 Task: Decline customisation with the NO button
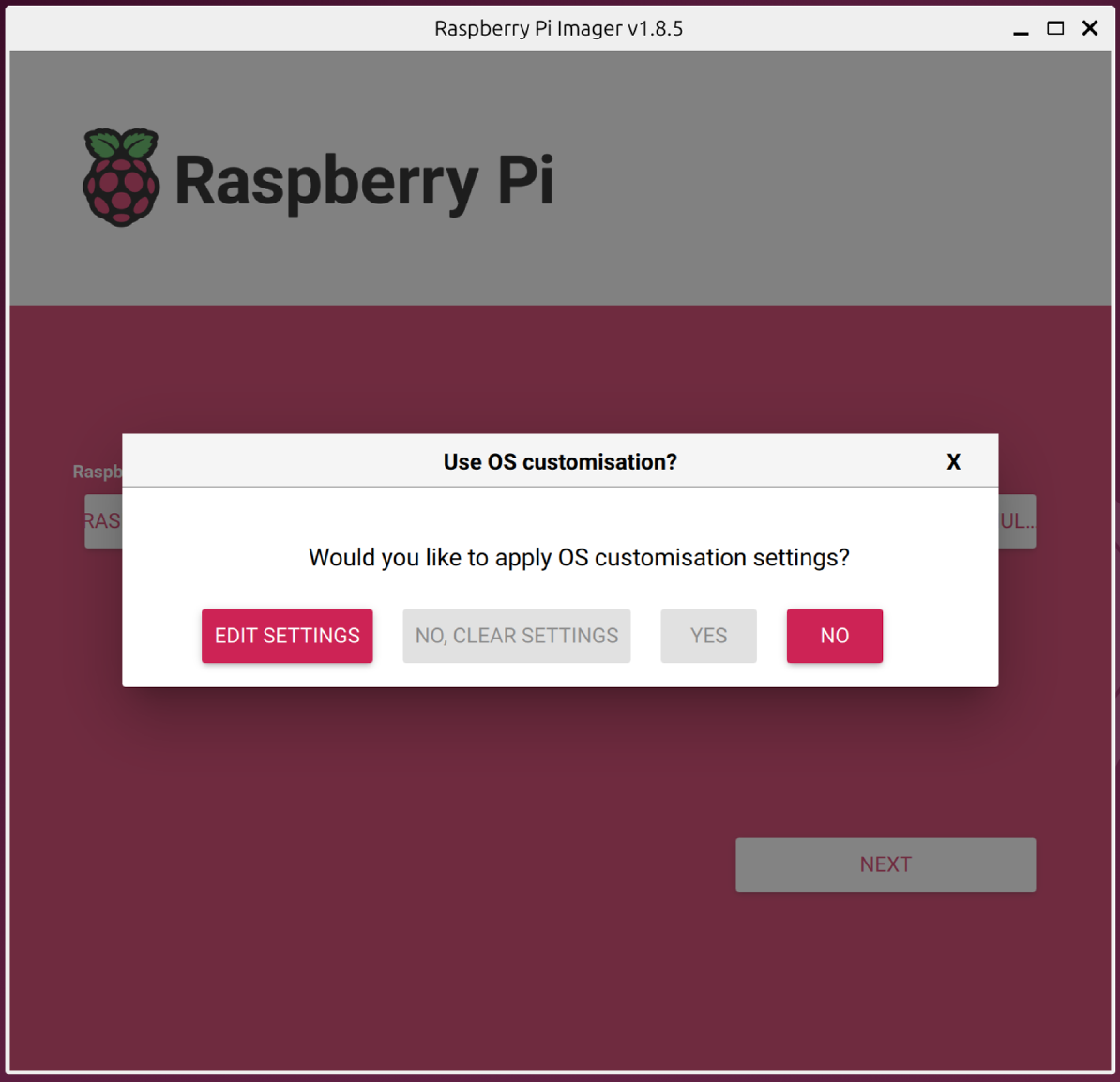(x=834, y=636)
